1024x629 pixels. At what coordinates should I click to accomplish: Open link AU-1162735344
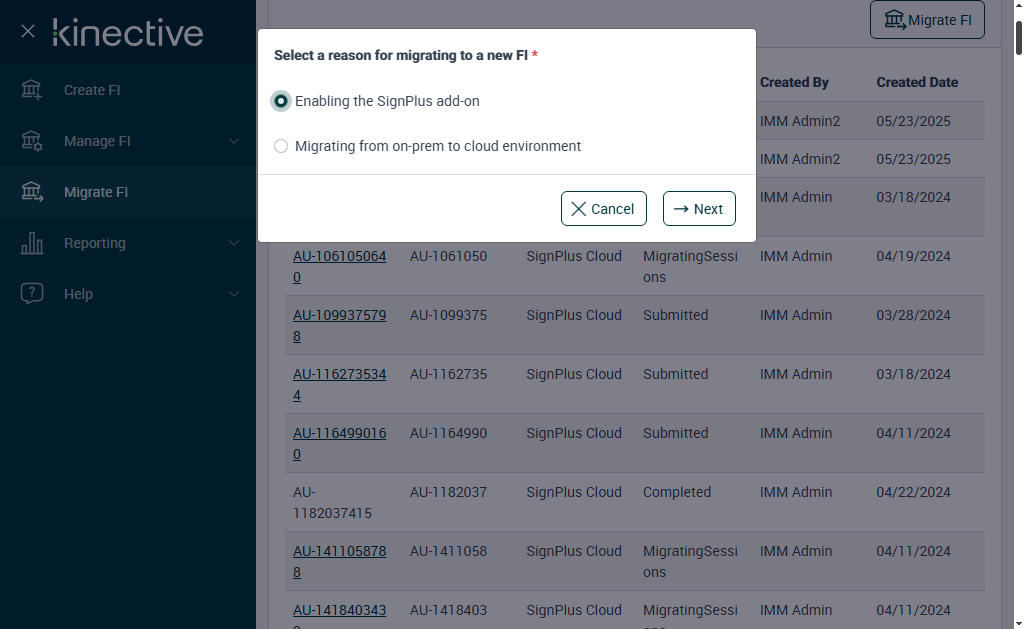[x=340, y=384]
